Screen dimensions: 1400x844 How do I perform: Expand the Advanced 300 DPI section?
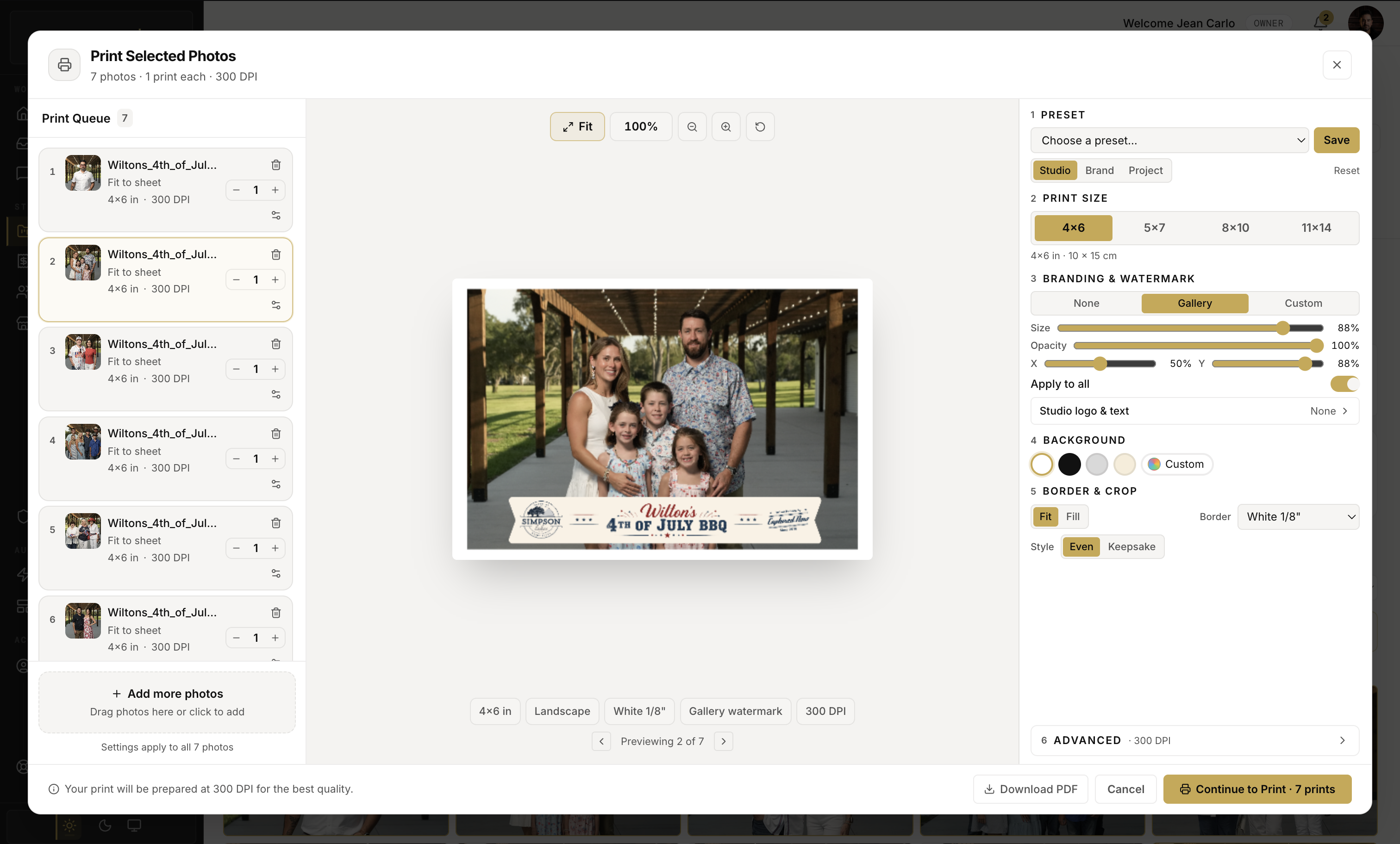1195,741
